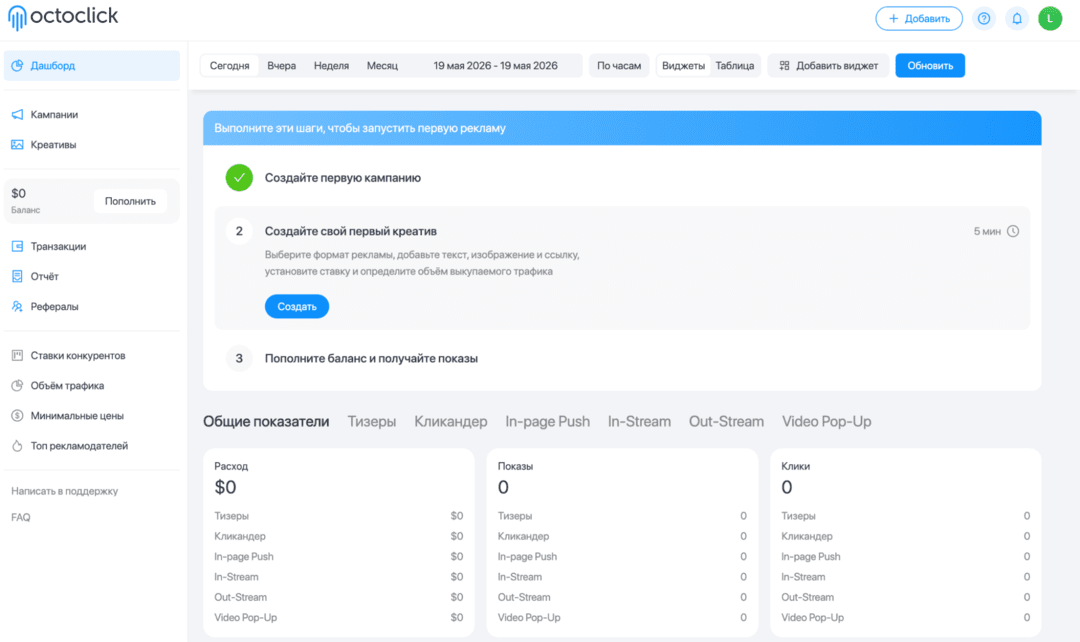
Task: Open the По часам grouping selector
Action: 619,65
